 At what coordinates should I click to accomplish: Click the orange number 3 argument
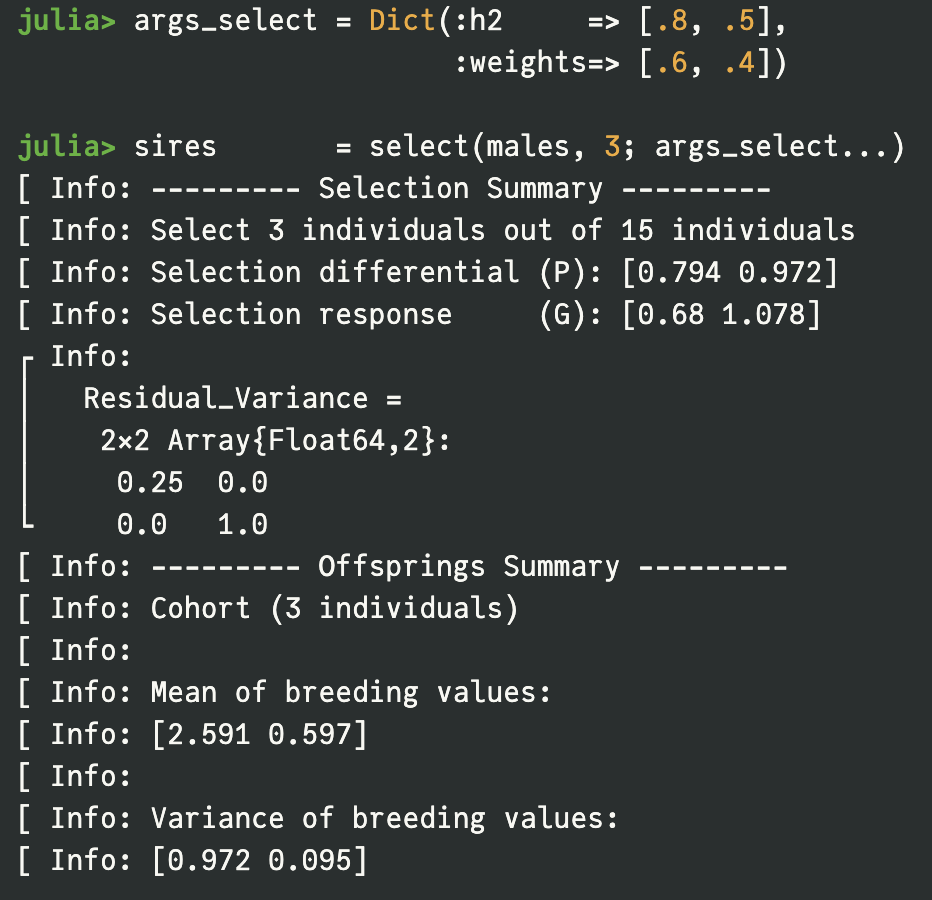[612, 147]
